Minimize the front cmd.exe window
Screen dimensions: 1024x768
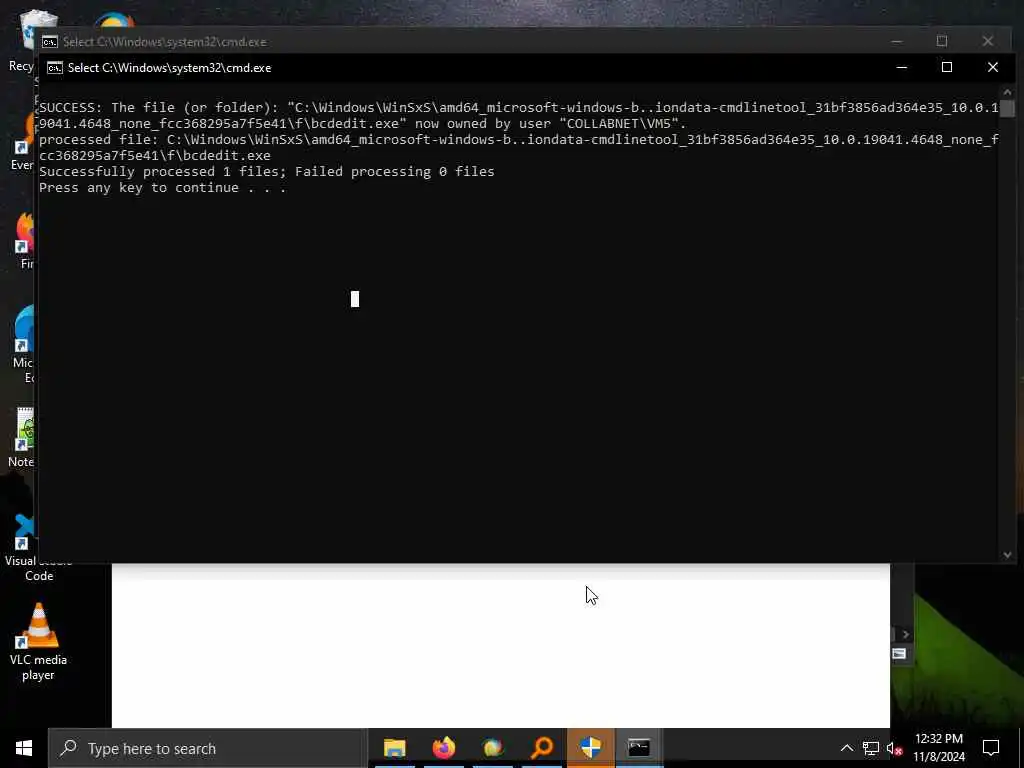(902, 67)
